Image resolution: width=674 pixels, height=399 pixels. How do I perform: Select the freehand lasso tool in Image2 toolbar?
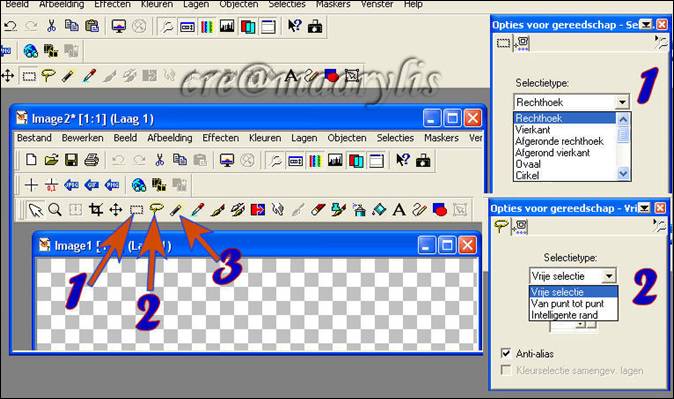(156, 209)
